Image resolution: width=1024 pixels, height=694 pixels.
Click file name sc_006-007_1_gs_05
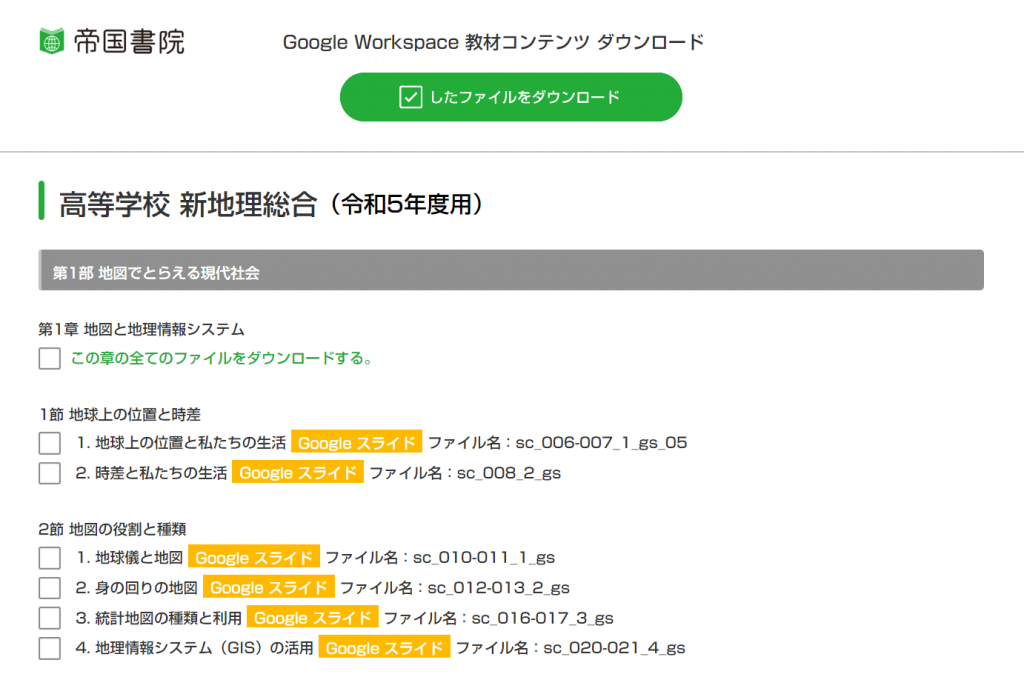click(601, 443)
